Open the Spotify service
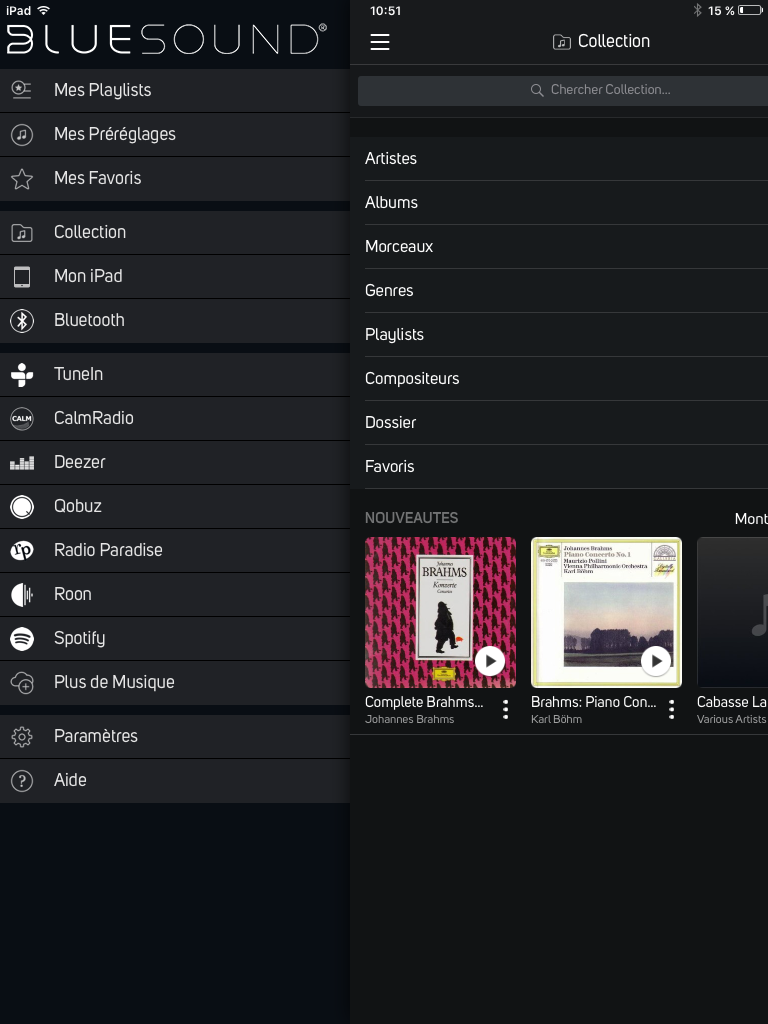The width and height of the screenshot is (768, 1024). [175, 639]
